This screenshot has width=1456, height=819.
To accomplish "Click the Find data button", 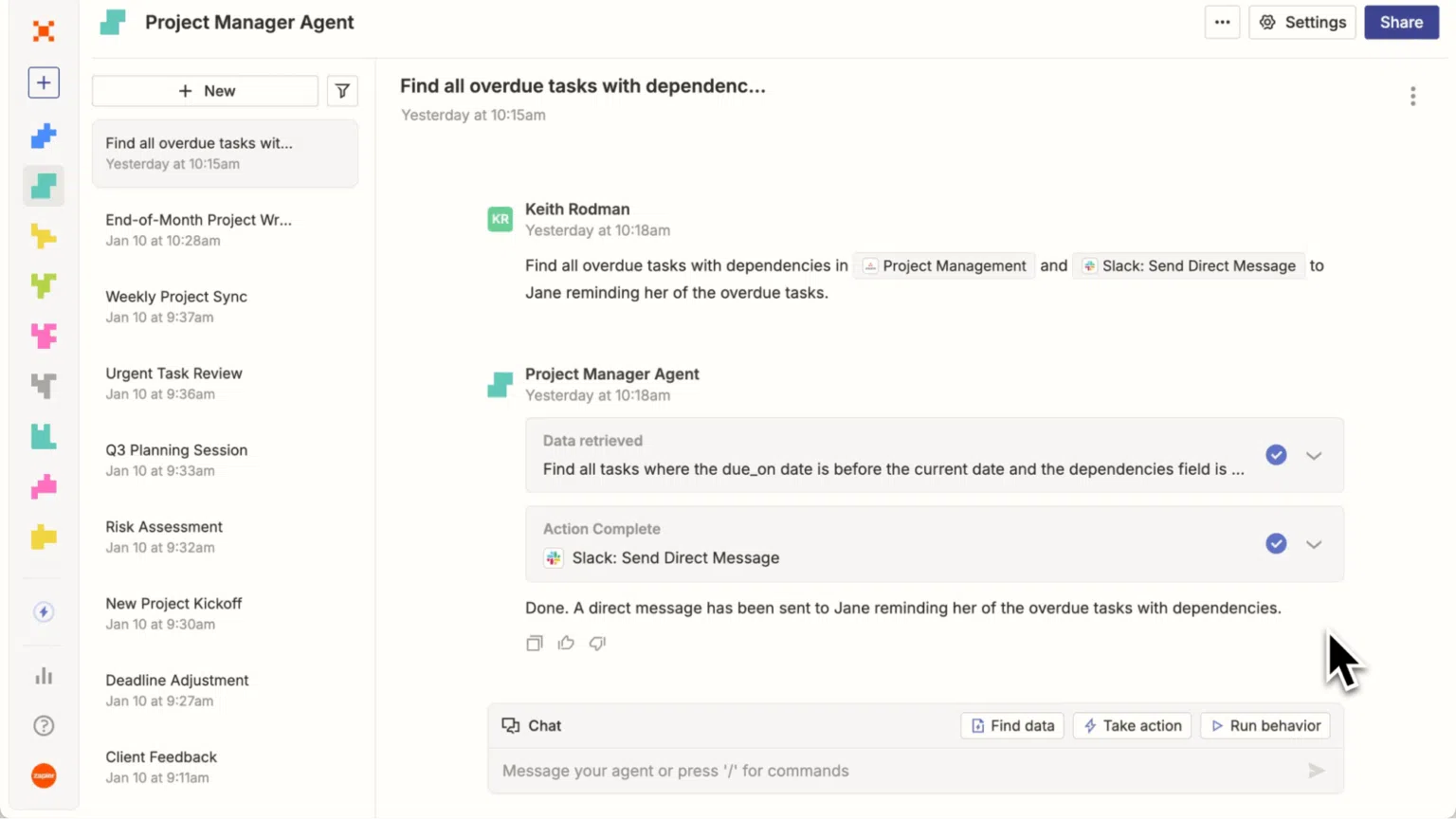I will [x=1012, y=726].
